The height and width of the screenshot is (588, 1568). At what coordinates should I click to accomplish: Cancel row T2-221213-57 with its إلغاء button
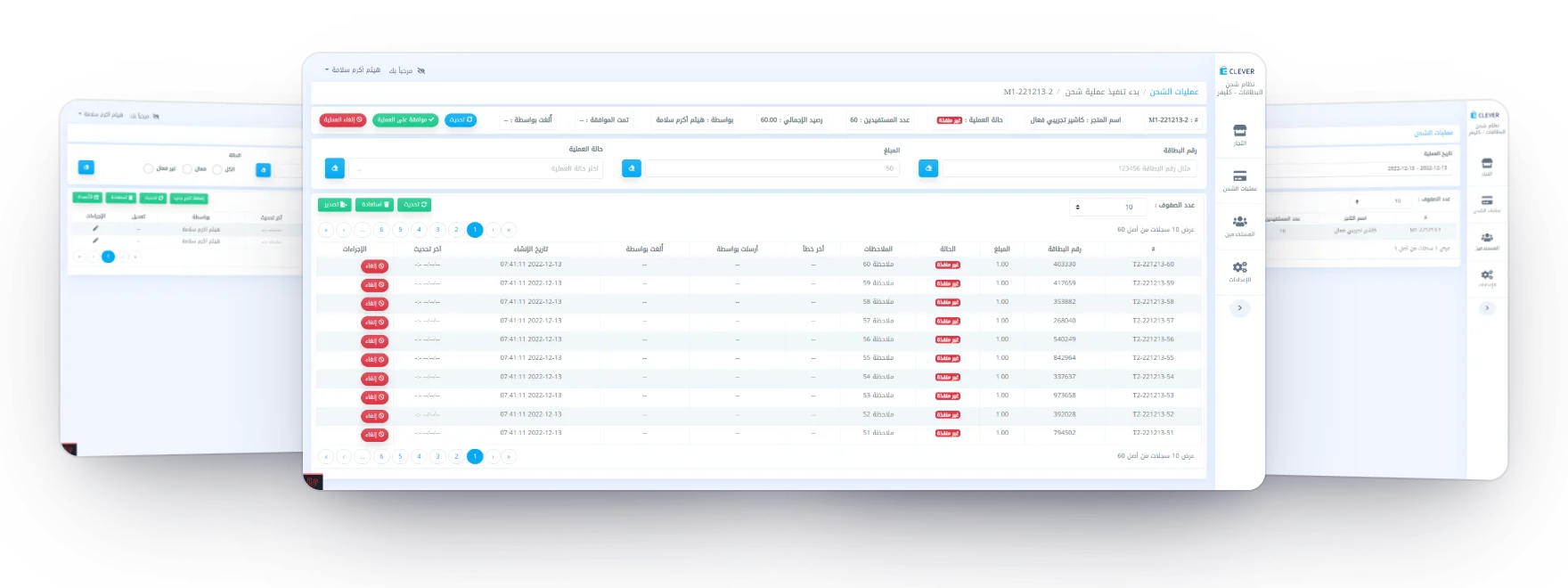tap(374, 323)
